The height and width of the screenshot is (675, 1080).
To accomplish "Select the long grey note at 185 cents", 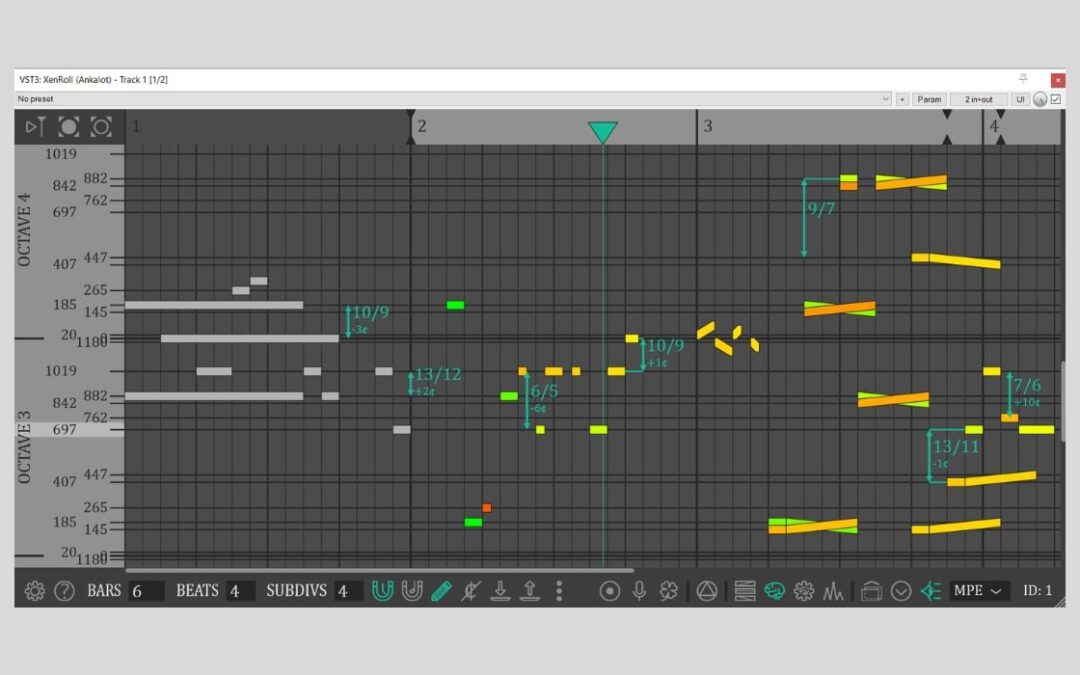I will coord(214,305).
